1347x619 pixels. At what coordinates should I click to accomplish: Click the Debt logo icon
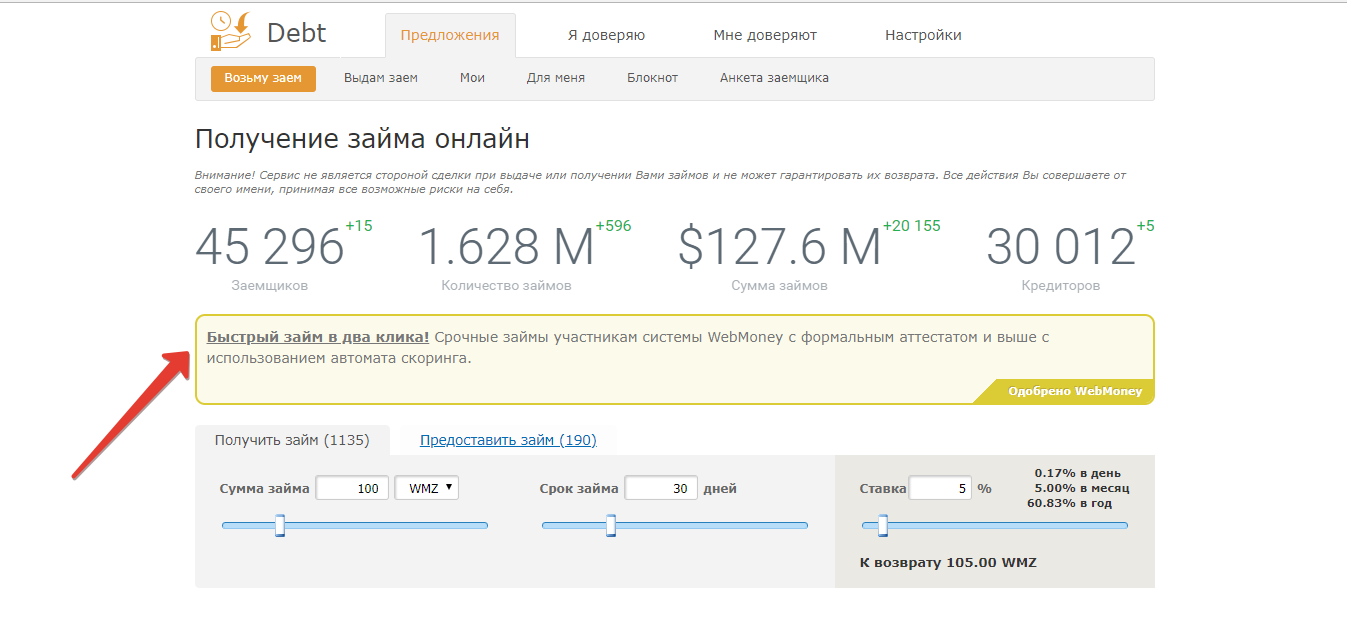(231, 32)
